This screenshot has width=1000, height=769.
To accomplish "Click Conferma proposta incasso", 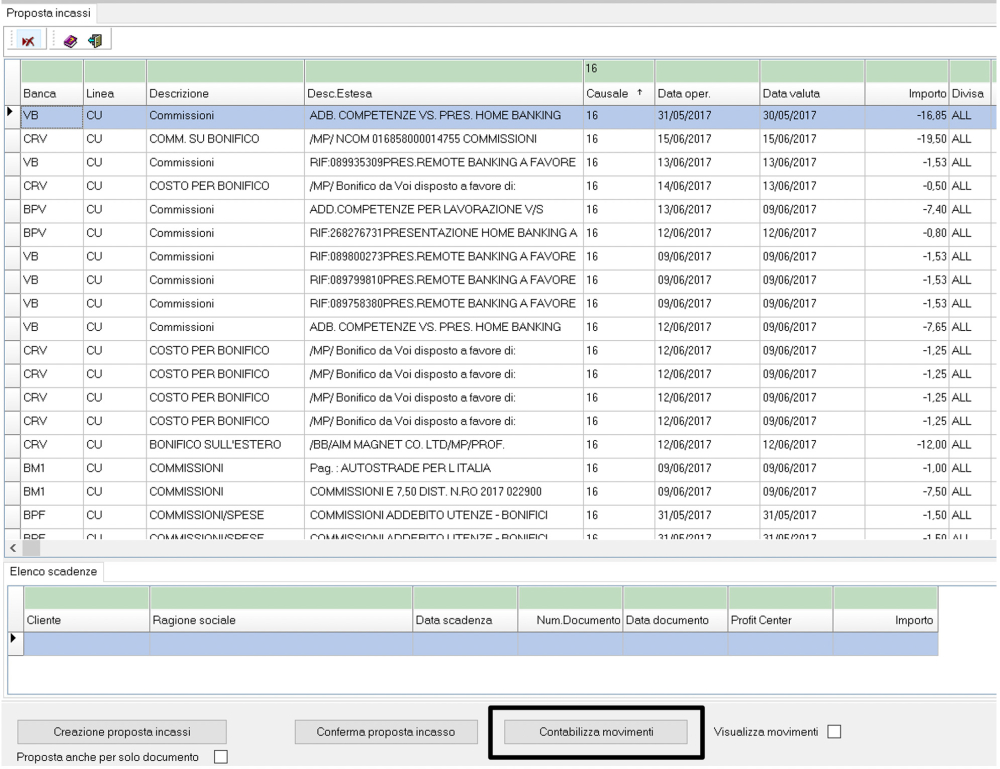I will pyautogui.click(x=385, y=733).
